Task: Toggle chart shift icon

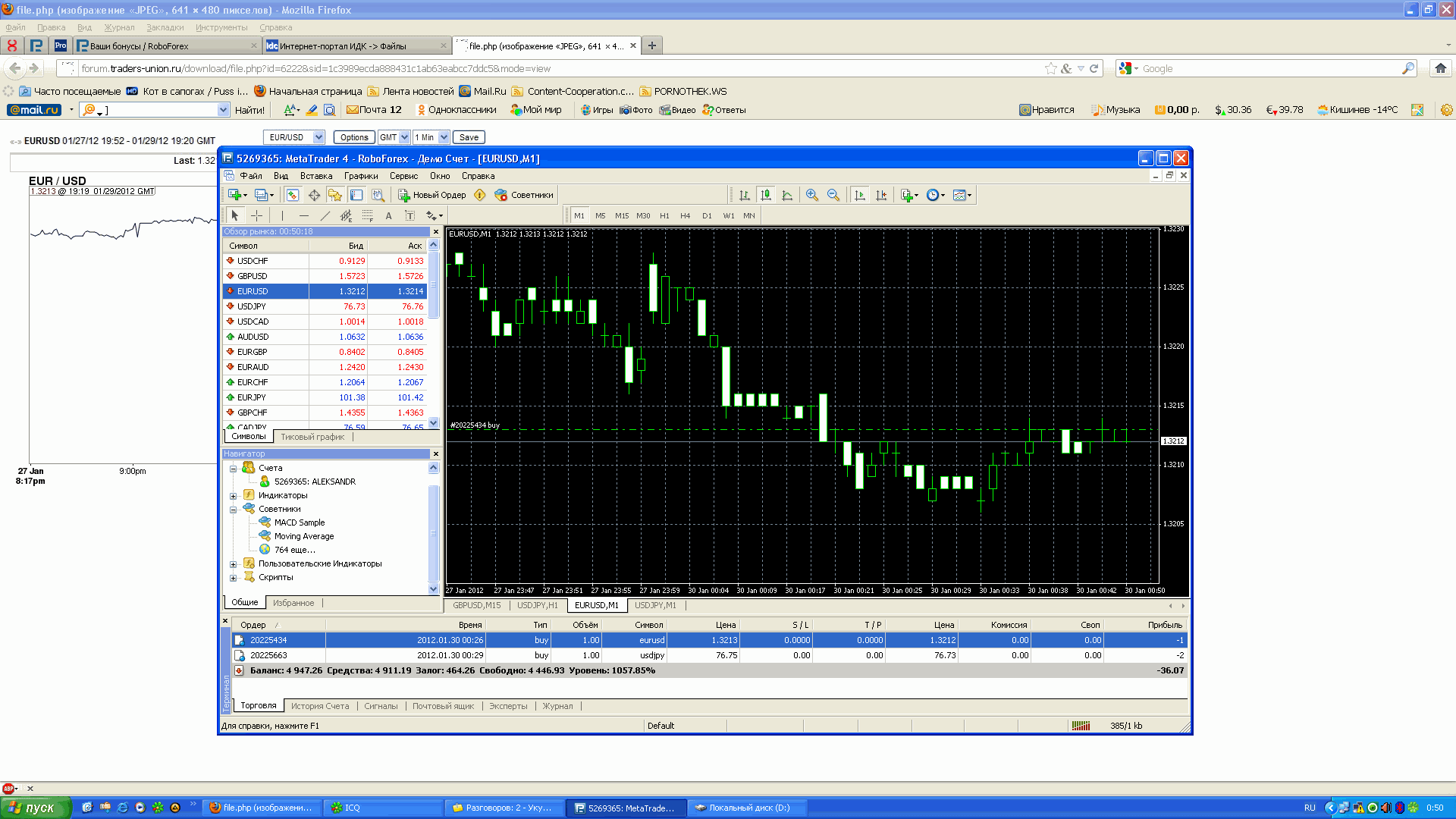Action: click(x=880, y=195)
